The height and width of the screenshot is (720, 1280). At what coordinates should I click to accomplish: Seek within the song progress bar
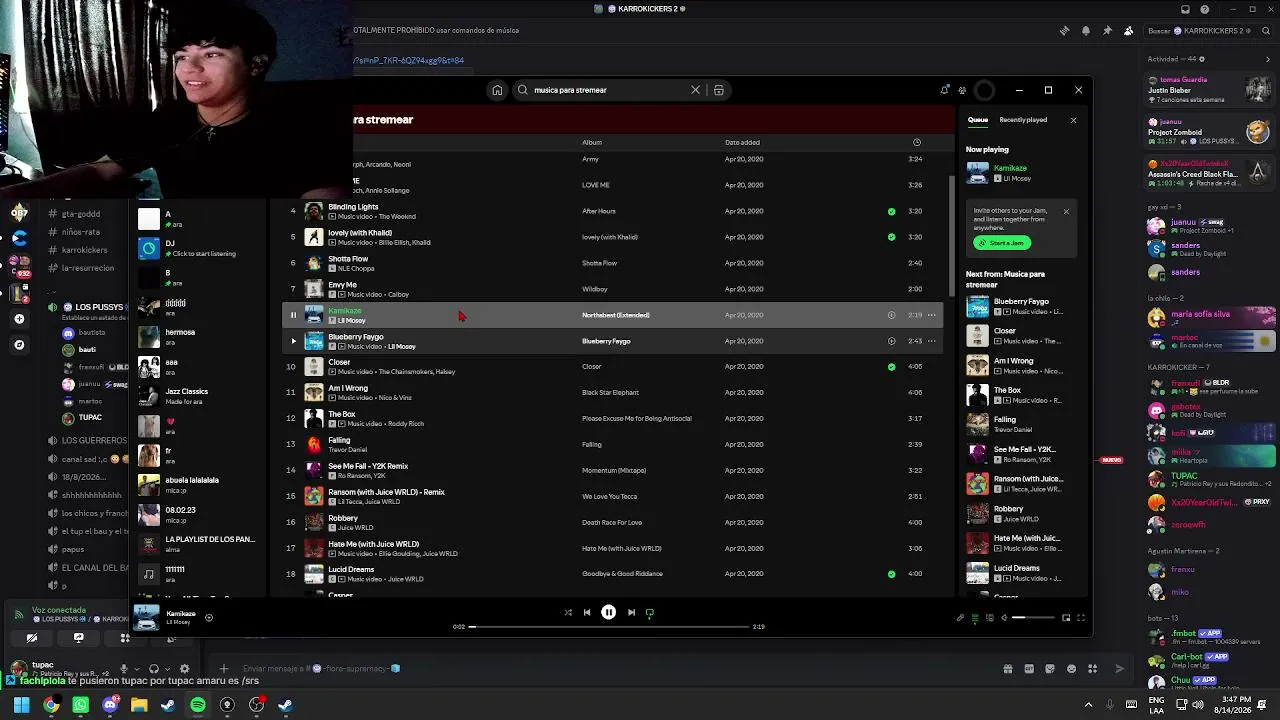(610, 627)
